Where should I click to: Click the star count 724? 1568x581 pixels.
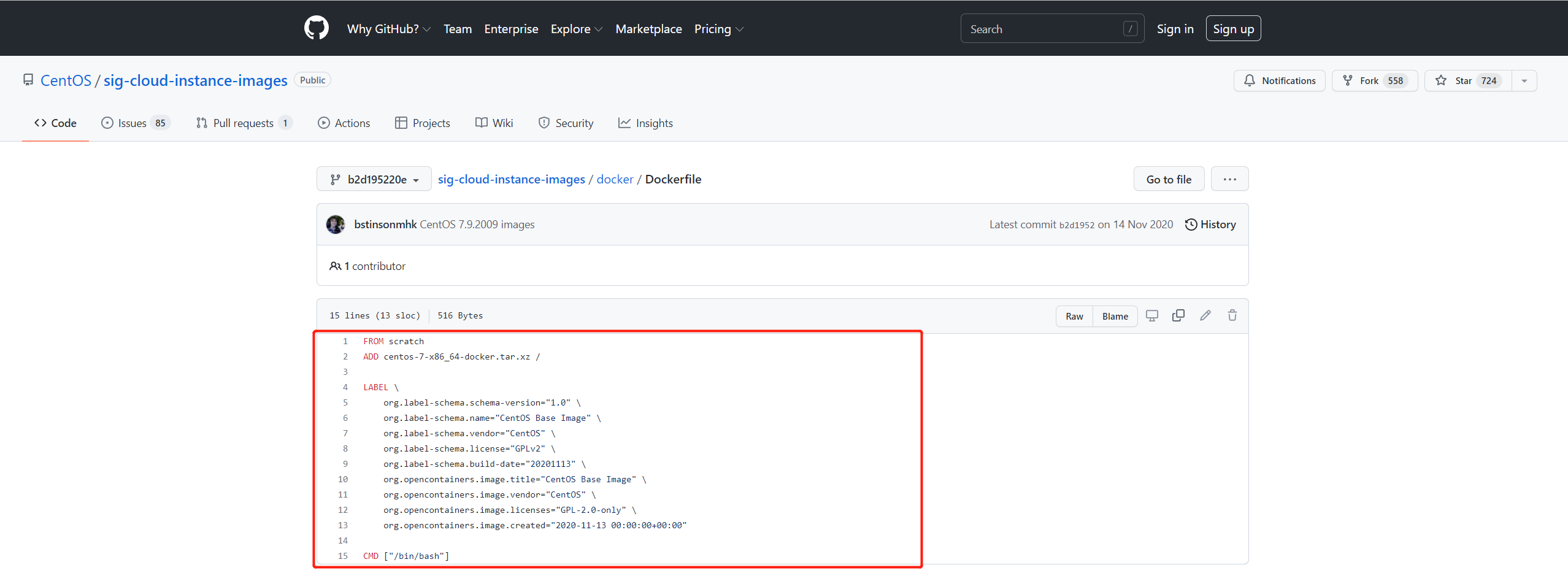(x=1489, y=80)
